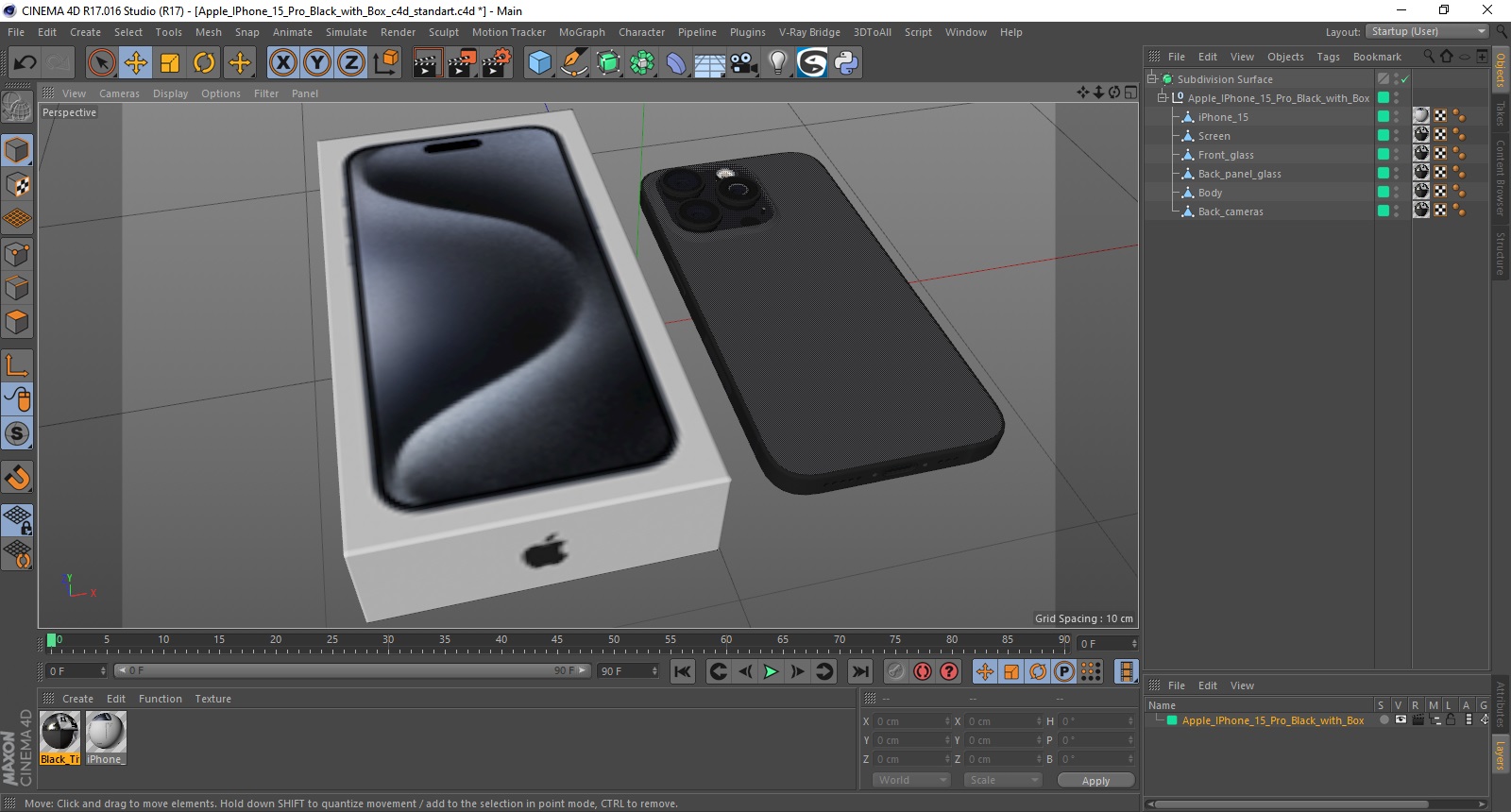The height and width of the screenshot is (812, 1511).
Task: Open the Scale mode dropdown
Action: [x=1003, y=780]
